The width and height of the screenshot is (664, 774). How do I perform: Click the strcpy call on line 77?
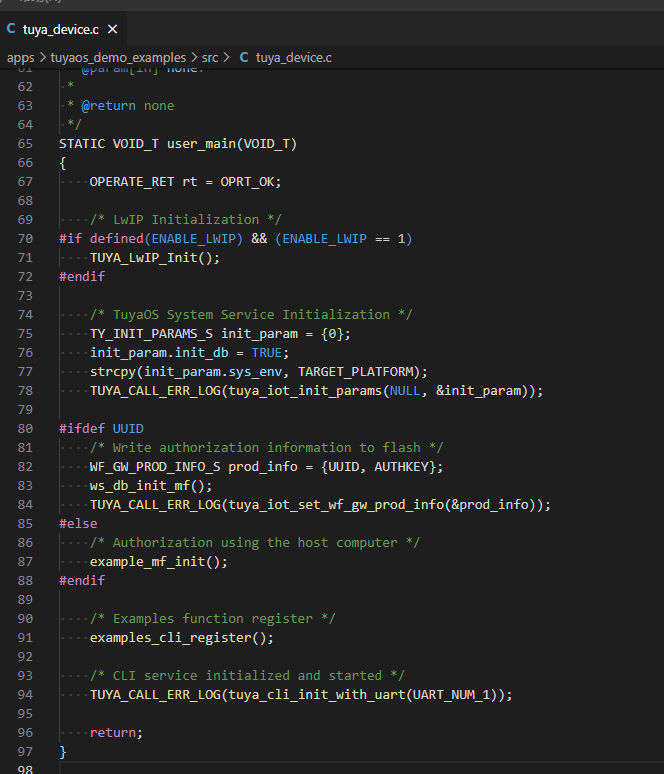[x=113, y=372]
